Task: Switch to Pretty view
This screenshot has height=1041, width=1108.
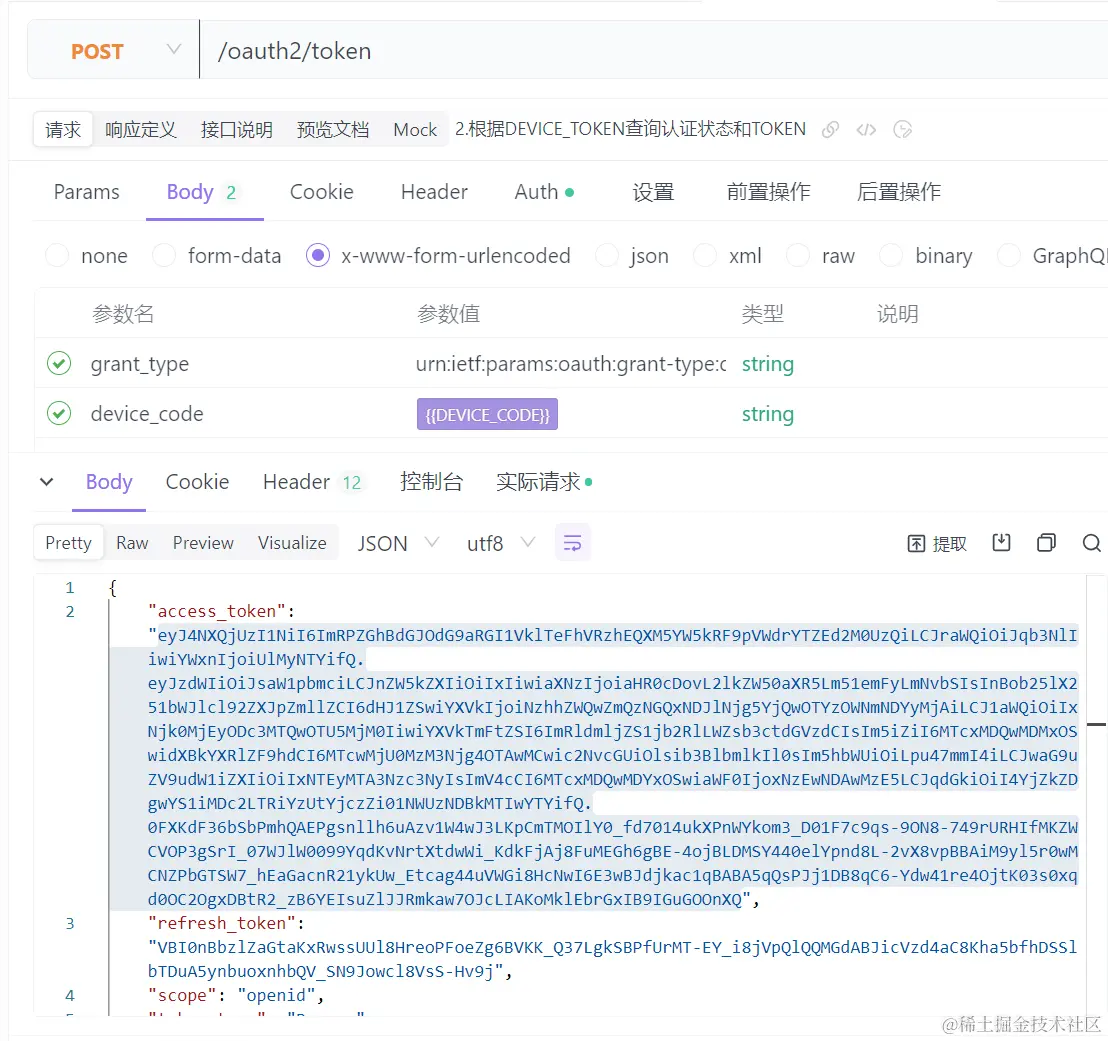Action: [x=69, y=543]
